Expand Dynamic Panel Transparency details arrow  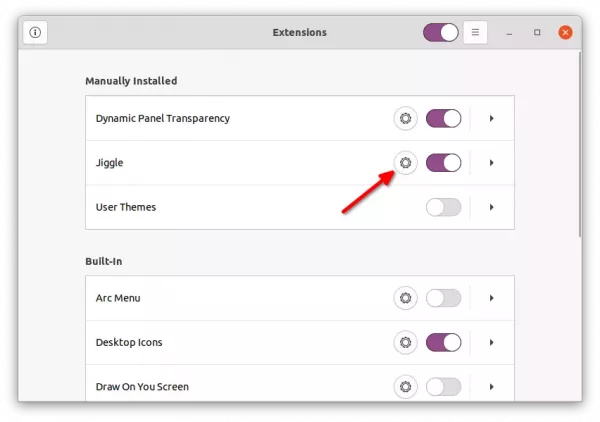click(x=492, y=119)
